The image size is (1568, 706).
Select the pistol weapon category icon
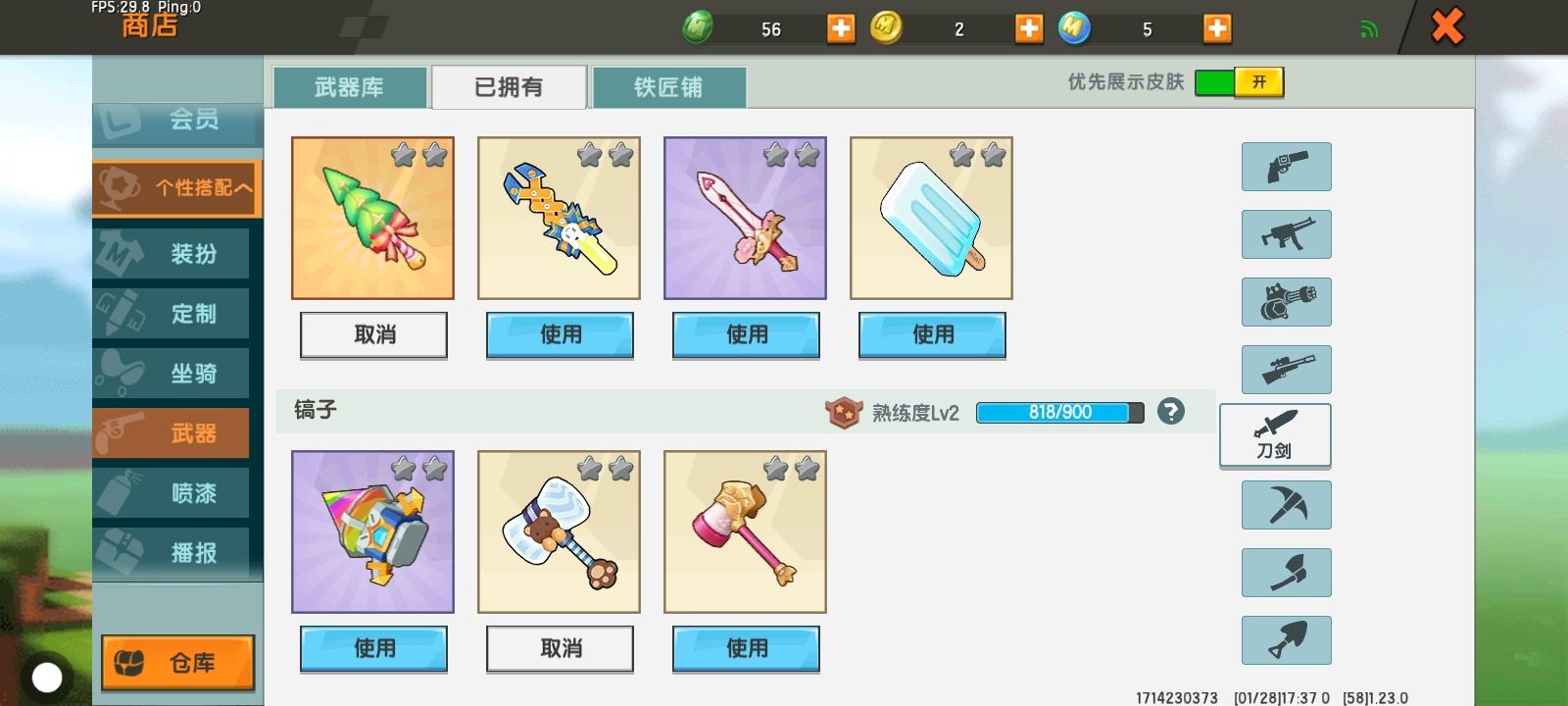[x=1286, y=167]
